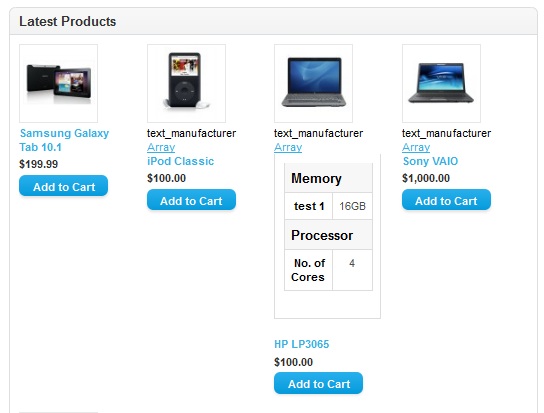Image resolution: width=544 pixels, height=413 pixels.
Task: Select the Memory attribute header
Action: pos(328,178)
